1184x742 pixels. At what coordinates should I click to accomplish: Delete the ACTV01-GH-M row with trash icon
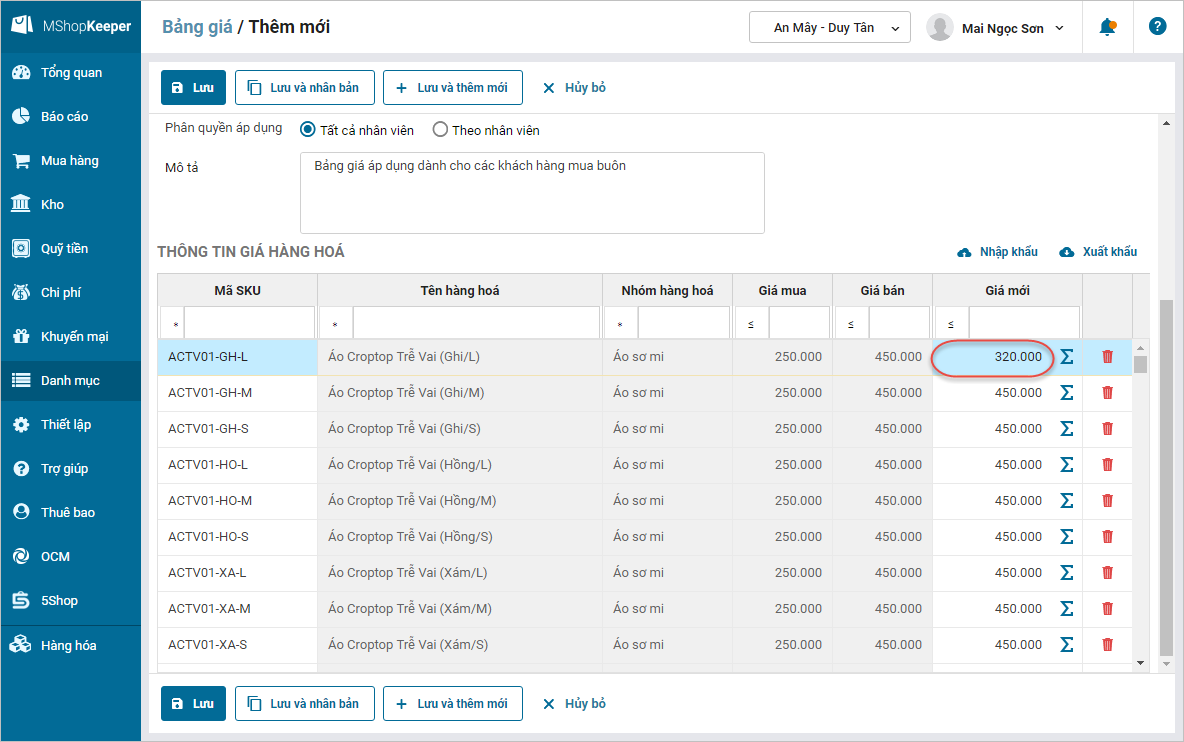1107,393
